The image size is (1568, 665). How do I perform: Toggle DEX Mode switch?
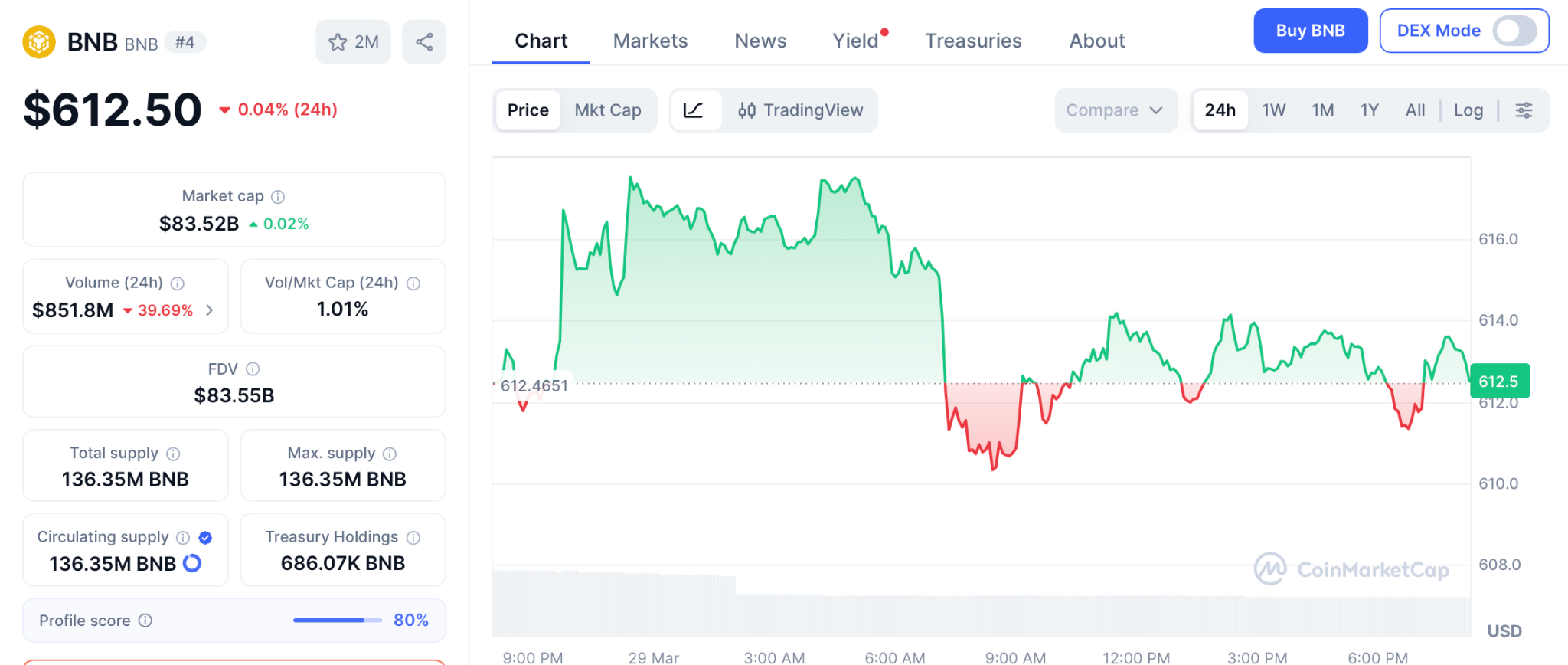1514,31
